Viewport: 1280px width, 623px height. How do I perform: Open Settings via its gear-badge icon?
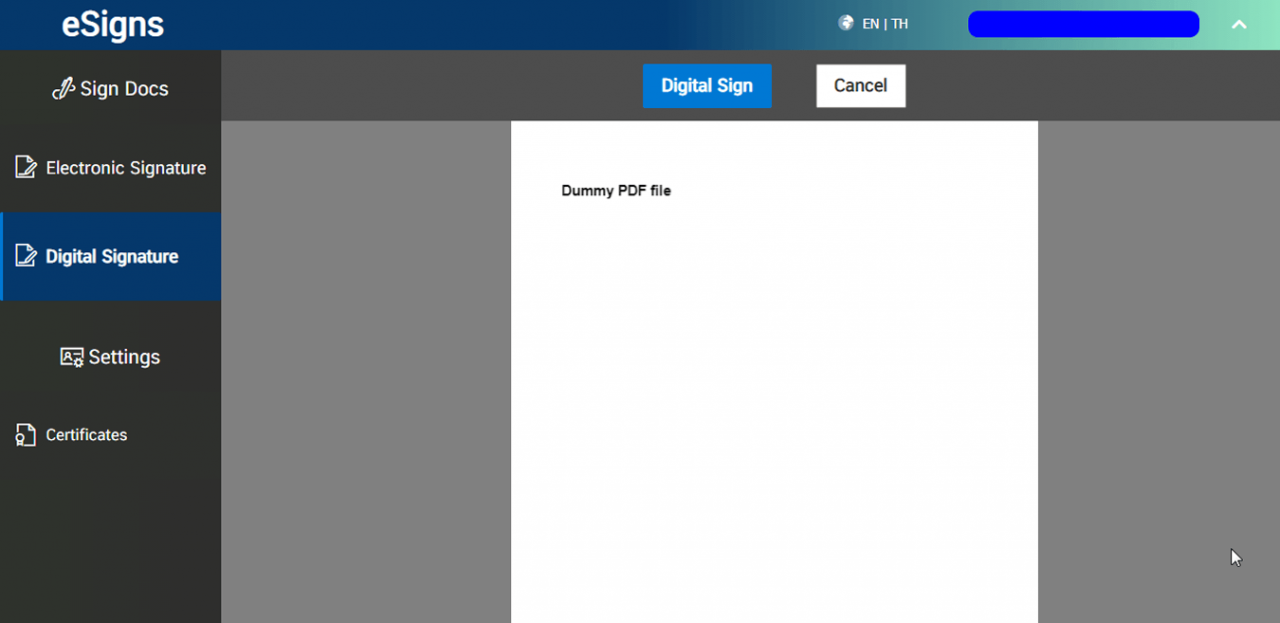click(x=70, y=356)
